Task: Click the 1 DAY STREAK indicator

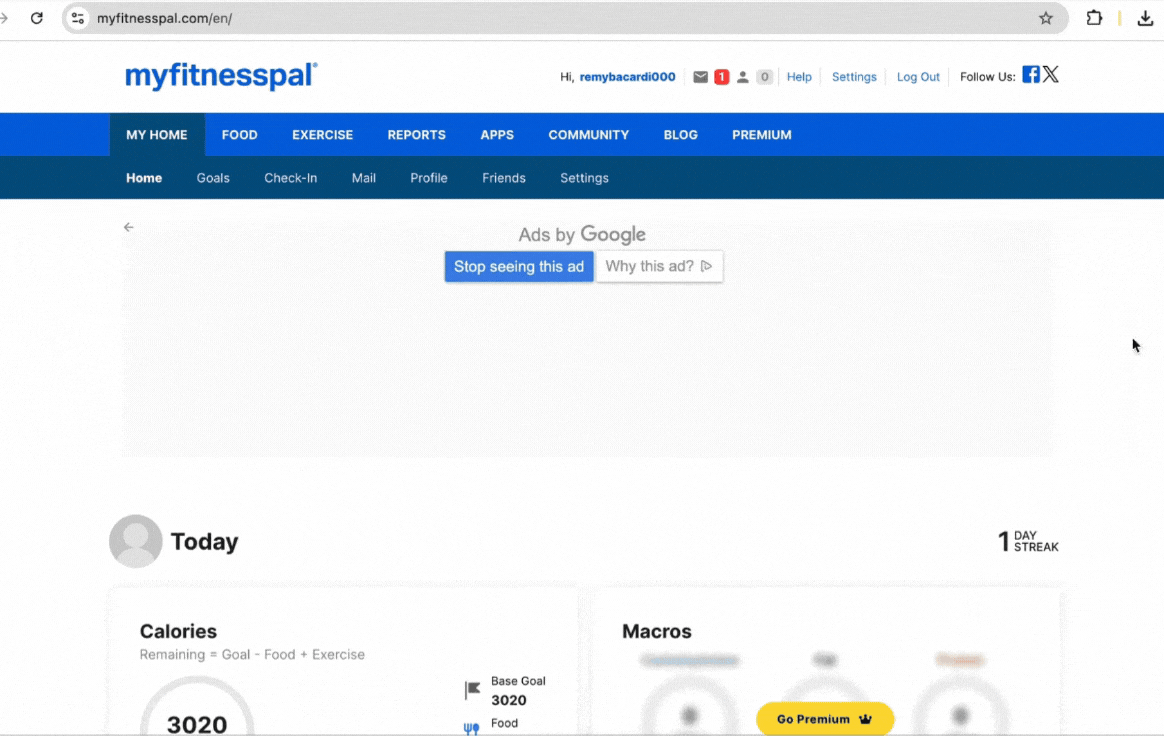Action: click(1028, 541)
